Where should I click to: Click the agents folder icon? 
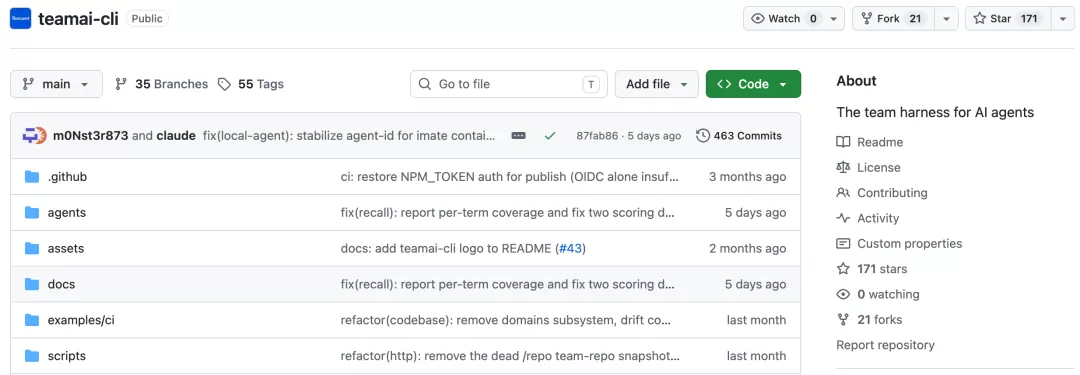32,212
